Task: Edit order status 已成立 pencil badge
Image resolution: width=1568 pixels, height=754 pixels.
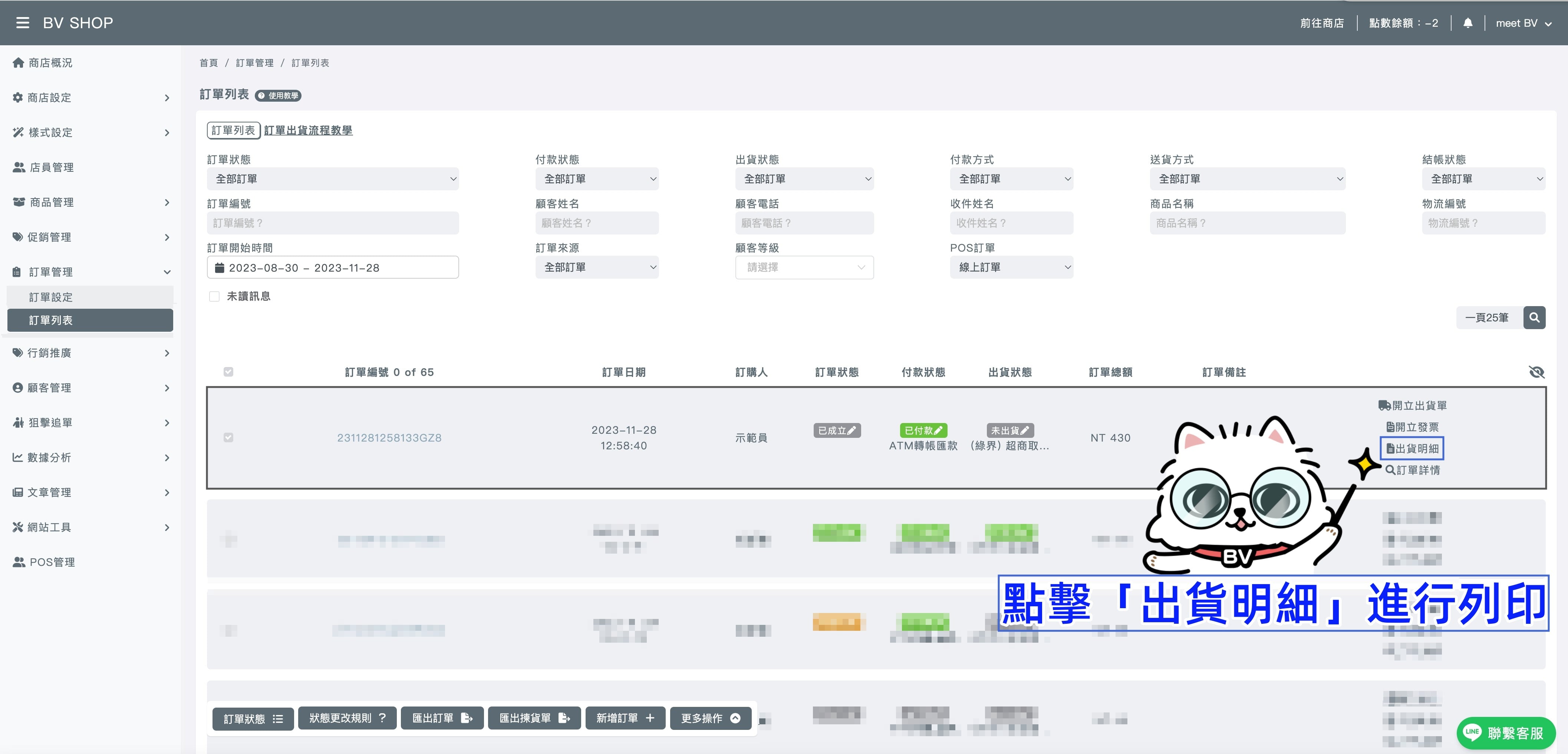Action: pos(837,430)
